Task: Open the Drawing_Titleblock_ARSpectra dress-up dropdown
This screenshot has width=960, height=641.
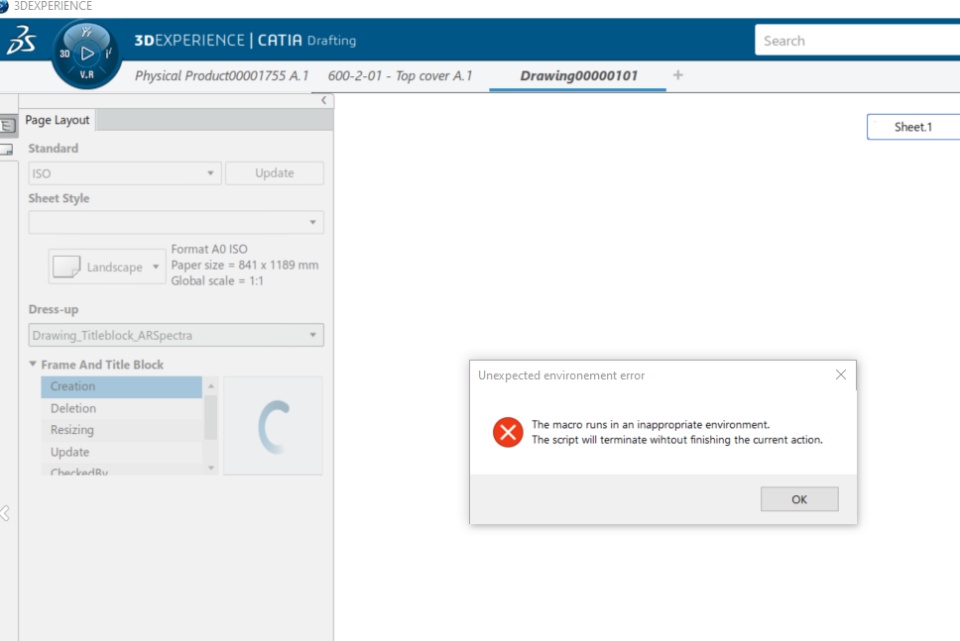Action: [x=176, y=335]
